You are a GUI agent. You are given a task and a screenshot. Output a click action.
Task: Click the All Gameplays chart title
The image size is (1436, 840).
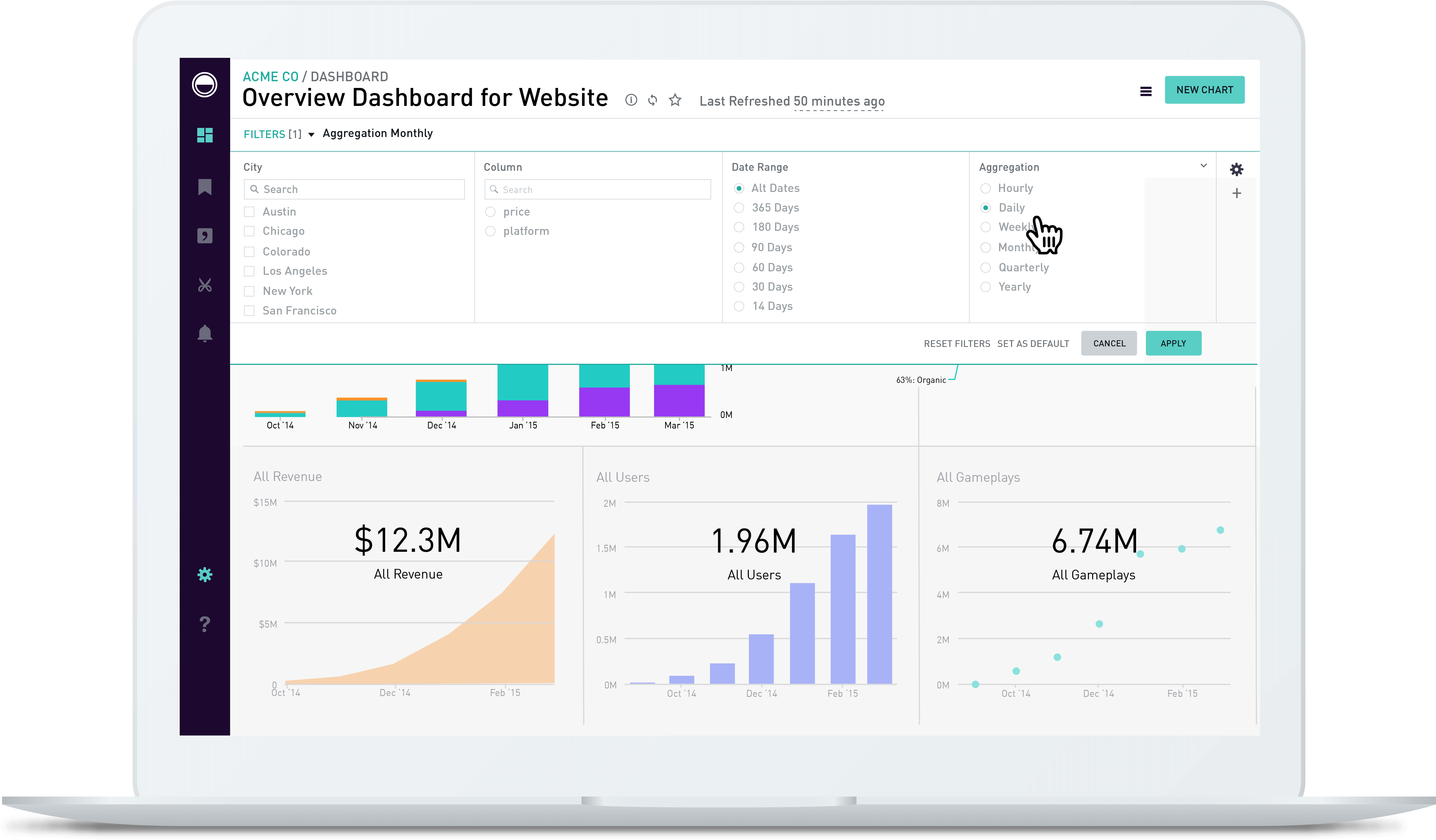pyautogui.click(x=978, y=477)
